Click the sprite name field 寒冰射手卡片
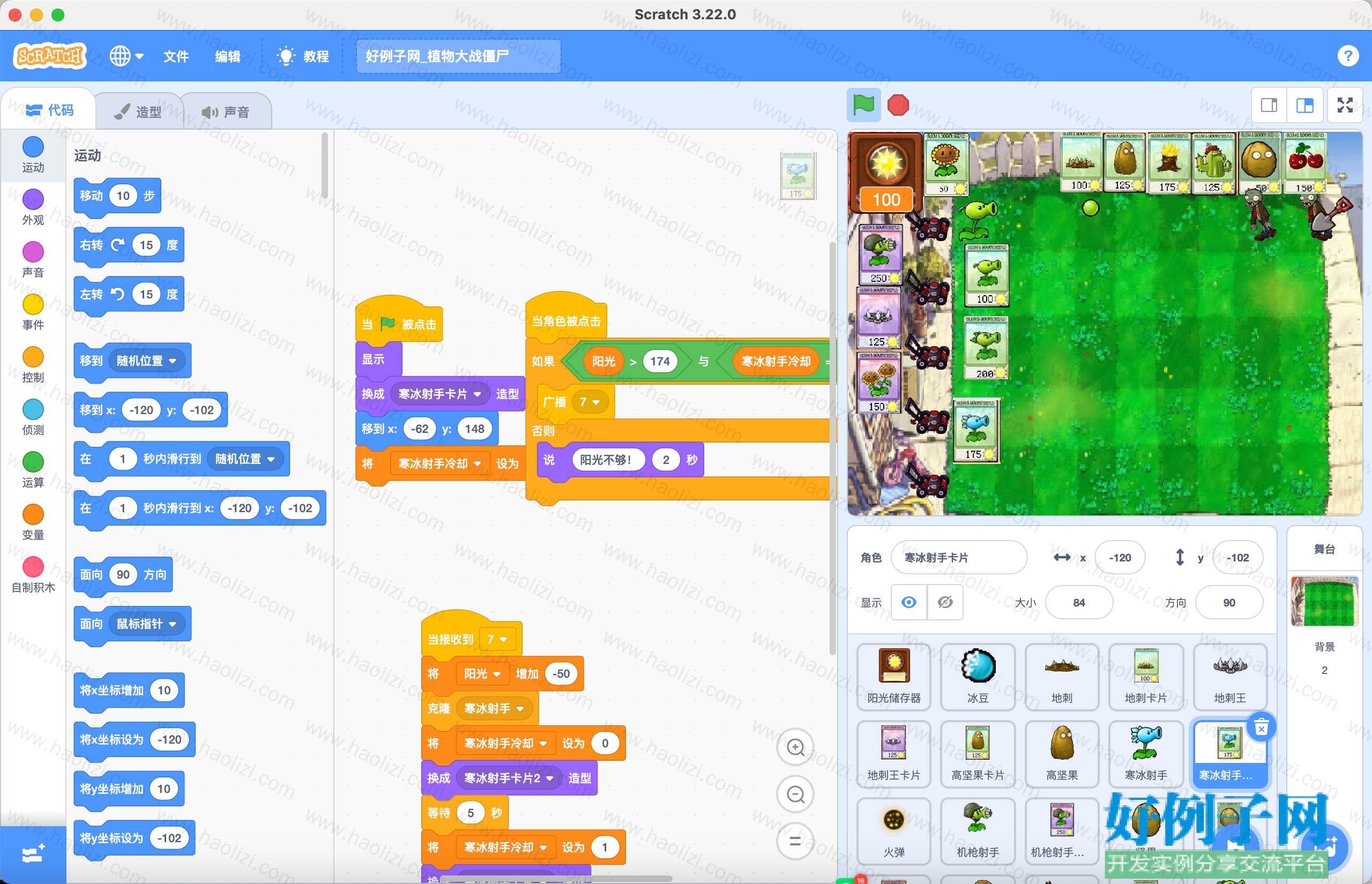The width and height of the screenshot is (1372, 884). [959, 557]
